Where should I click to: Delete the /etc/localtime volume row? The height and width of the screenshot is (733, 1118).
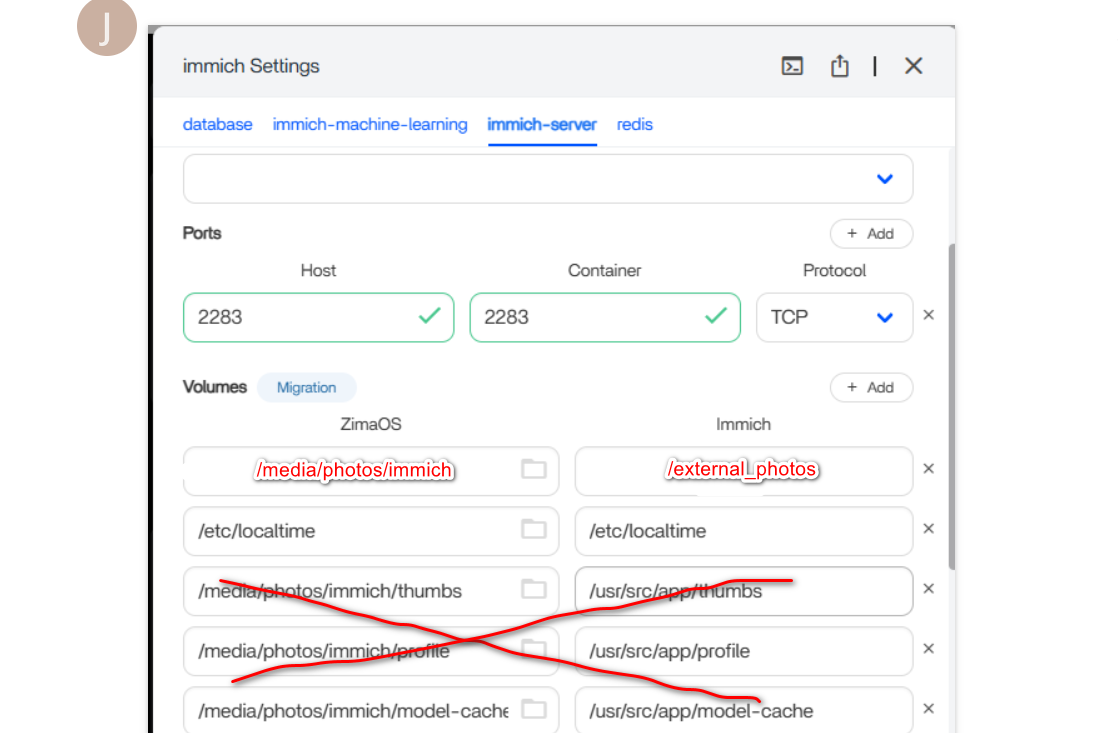(928, 528)
